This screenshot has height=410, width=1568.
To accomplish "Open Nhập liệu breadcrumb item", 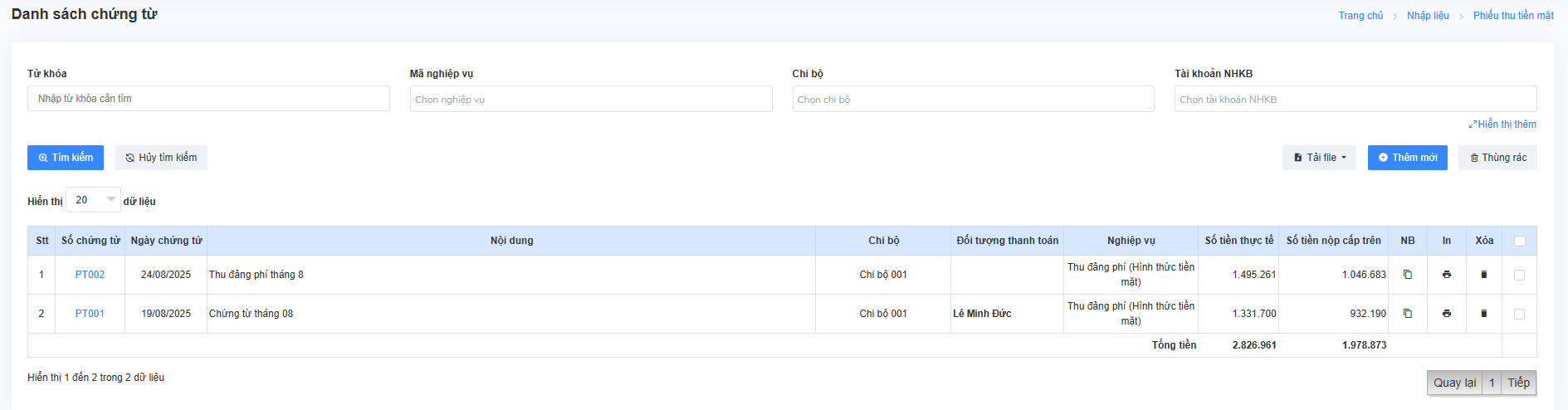I will tap(1428, 16).
